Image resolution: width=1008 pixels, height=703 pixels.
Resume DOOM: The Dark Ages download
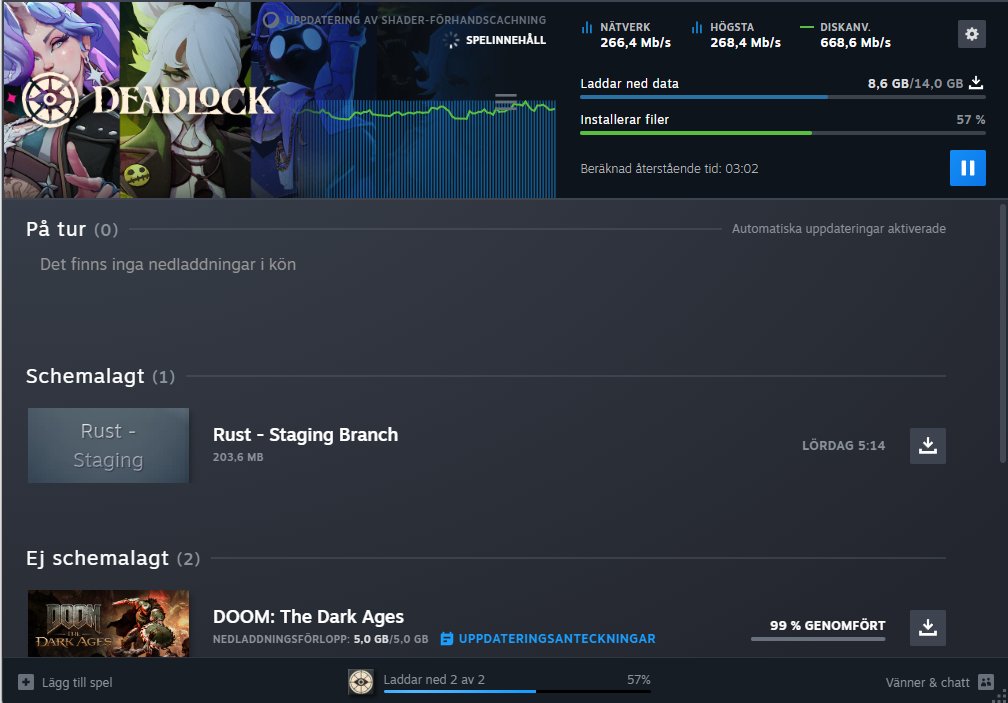928,627
